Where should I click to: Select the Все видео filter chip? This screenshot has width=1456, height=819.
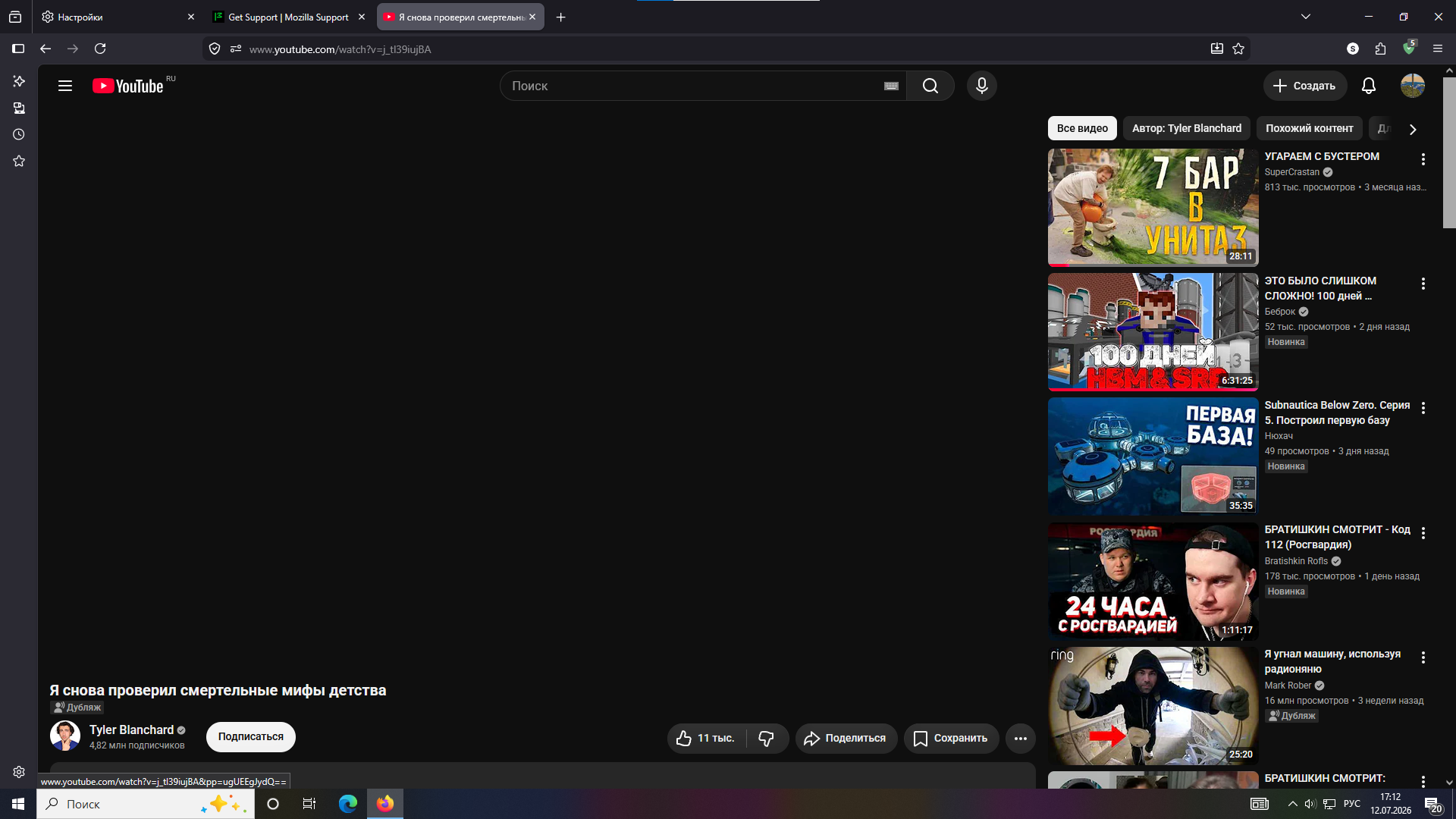1082,128
